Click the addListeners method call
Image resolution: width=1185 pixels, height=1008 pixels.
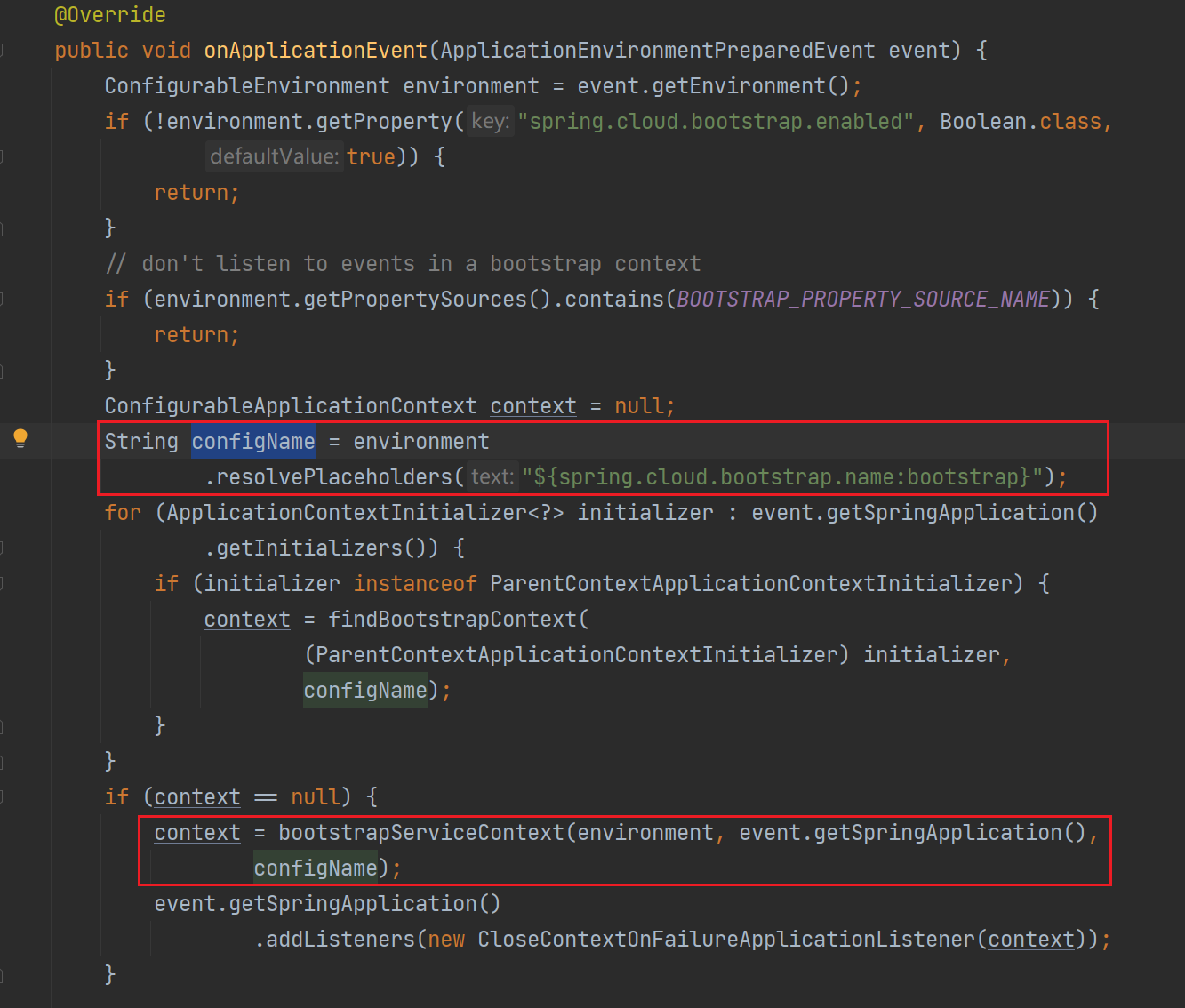[x=340, y=940]
